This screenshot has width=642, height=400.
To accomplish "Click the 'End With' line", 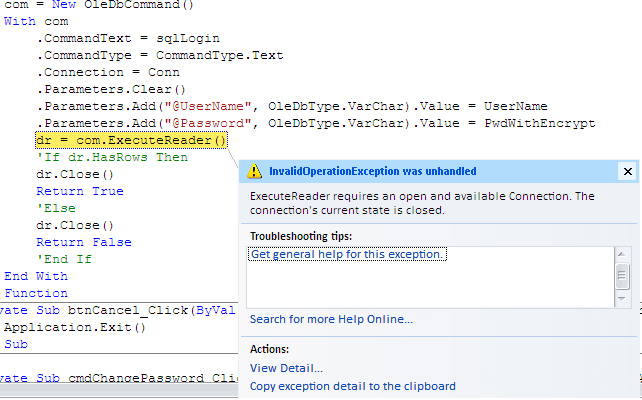I will [x=36, y=276].
